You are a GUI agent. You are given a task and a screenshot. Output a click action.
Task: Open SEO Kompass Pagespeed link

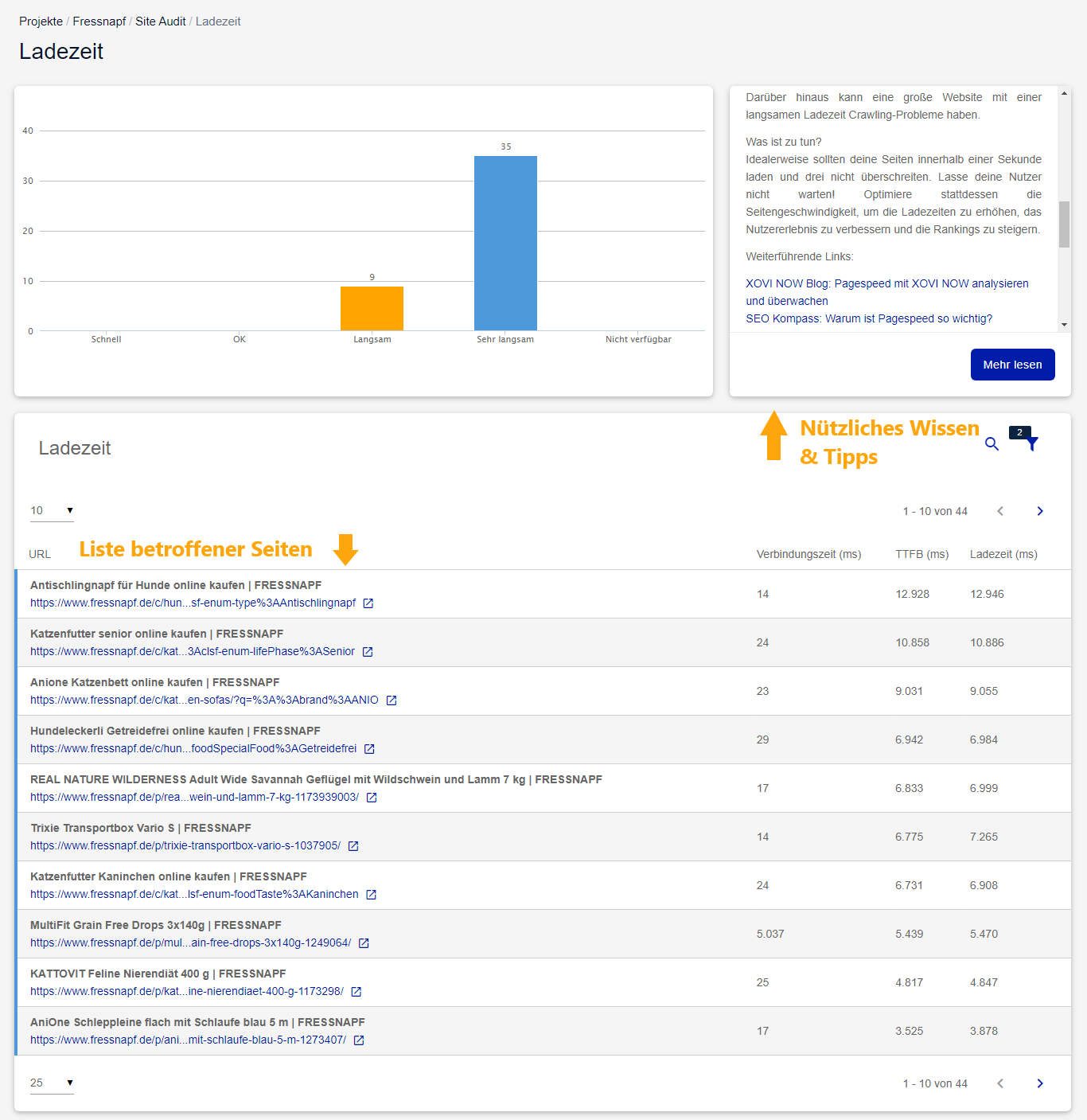869,318
